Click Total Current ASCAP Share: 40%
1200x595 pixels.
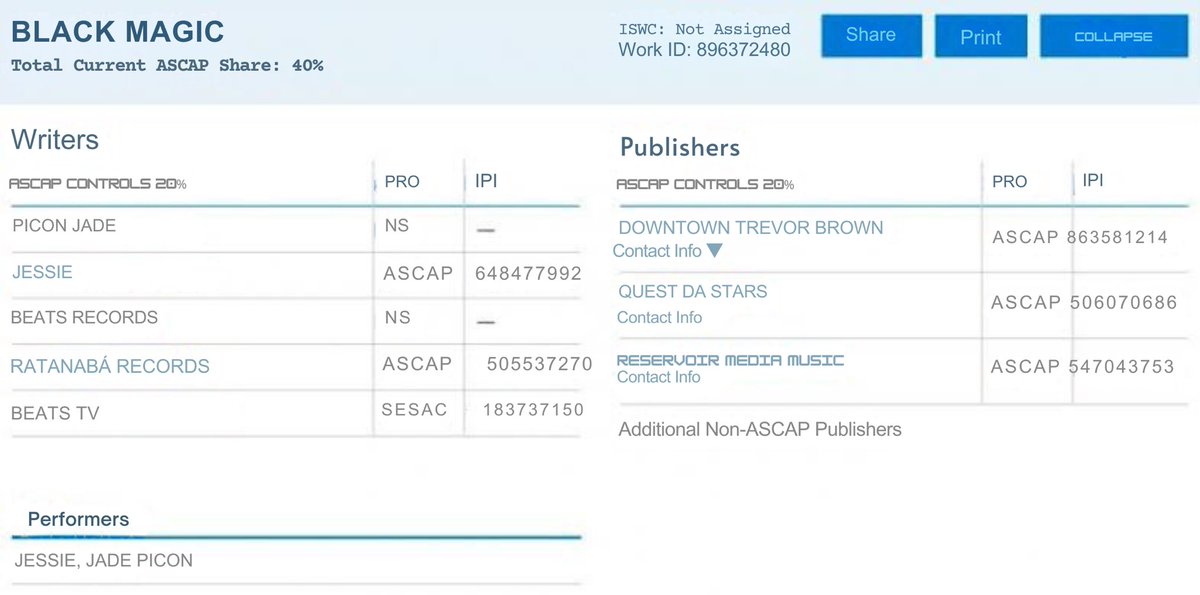(167, 65)
